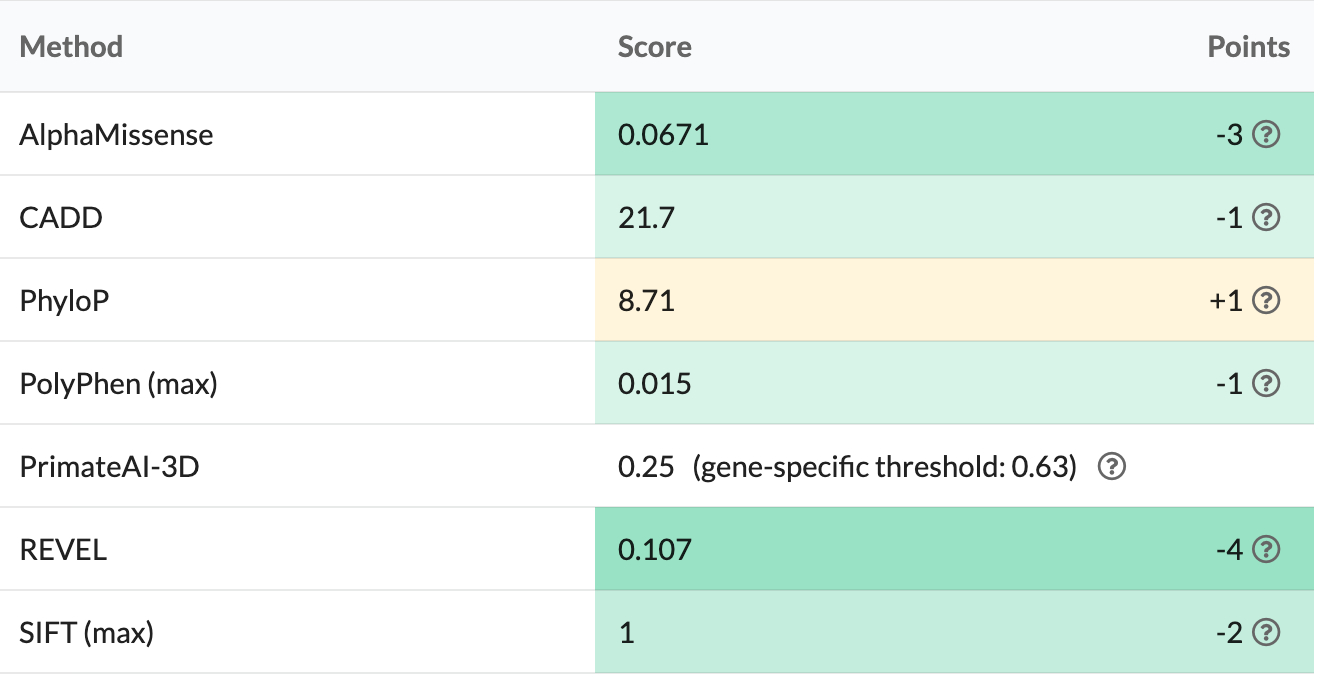This screenshot has height=682, width=1322.
Task: Click the PrimateAI-3D method name
Action: point(109,467)
